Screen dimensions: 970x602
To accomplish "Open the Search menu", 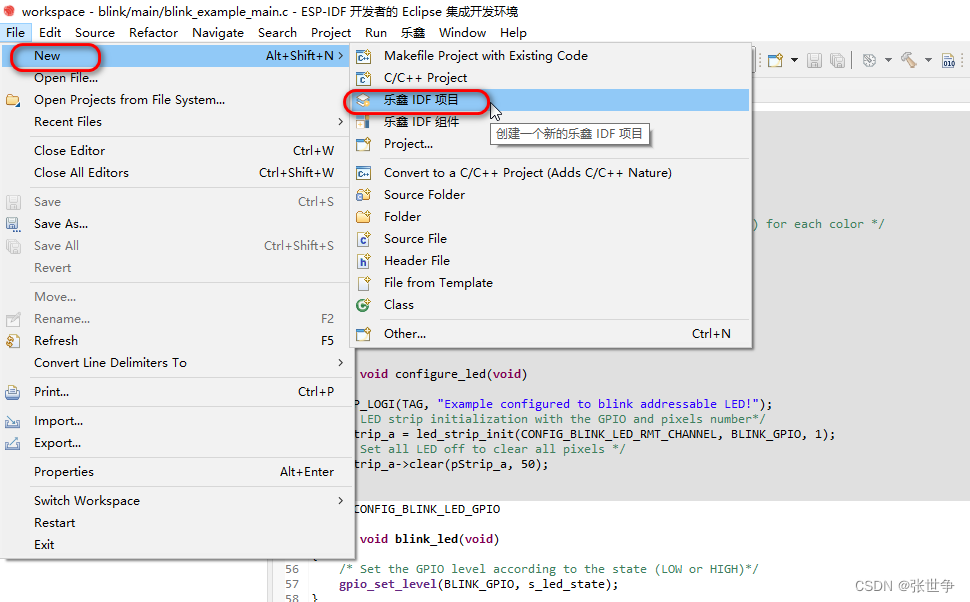I will (277, 33).
